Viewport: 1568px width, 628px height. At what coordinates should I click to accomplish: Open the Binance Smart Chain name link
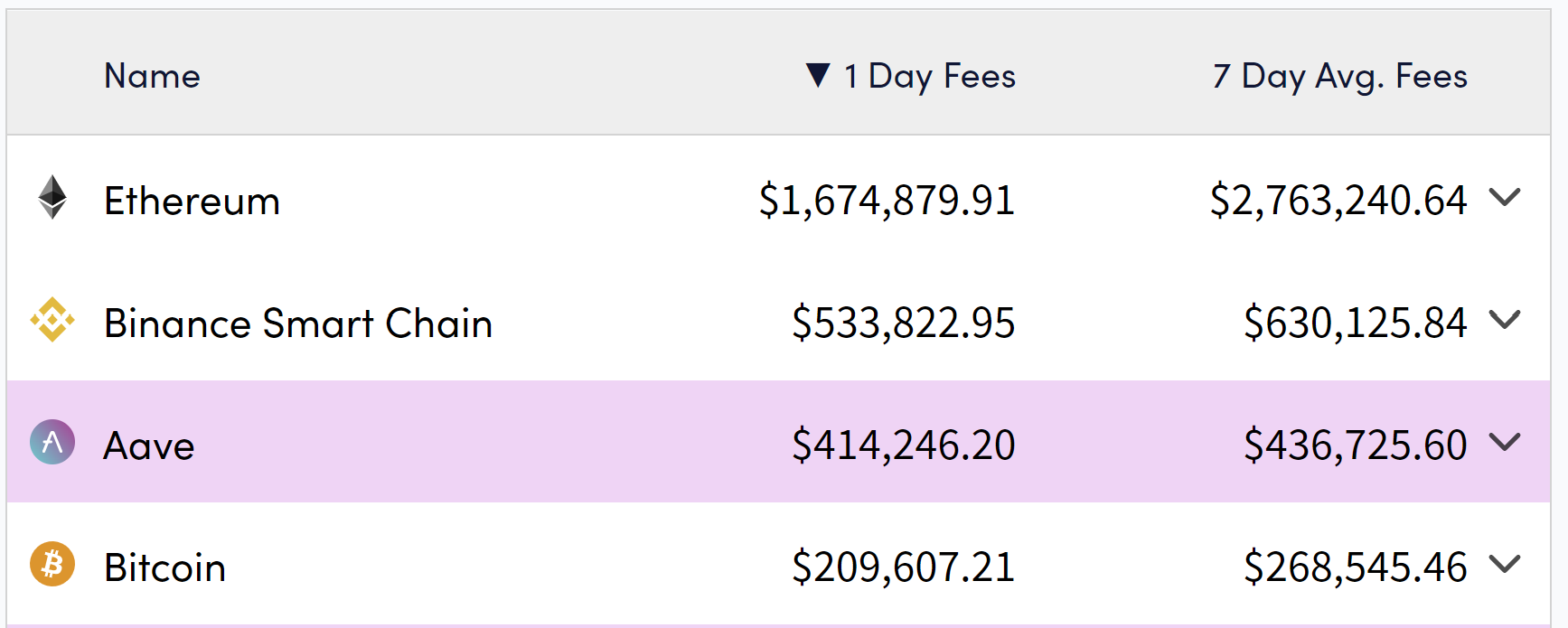pos(298,323)
